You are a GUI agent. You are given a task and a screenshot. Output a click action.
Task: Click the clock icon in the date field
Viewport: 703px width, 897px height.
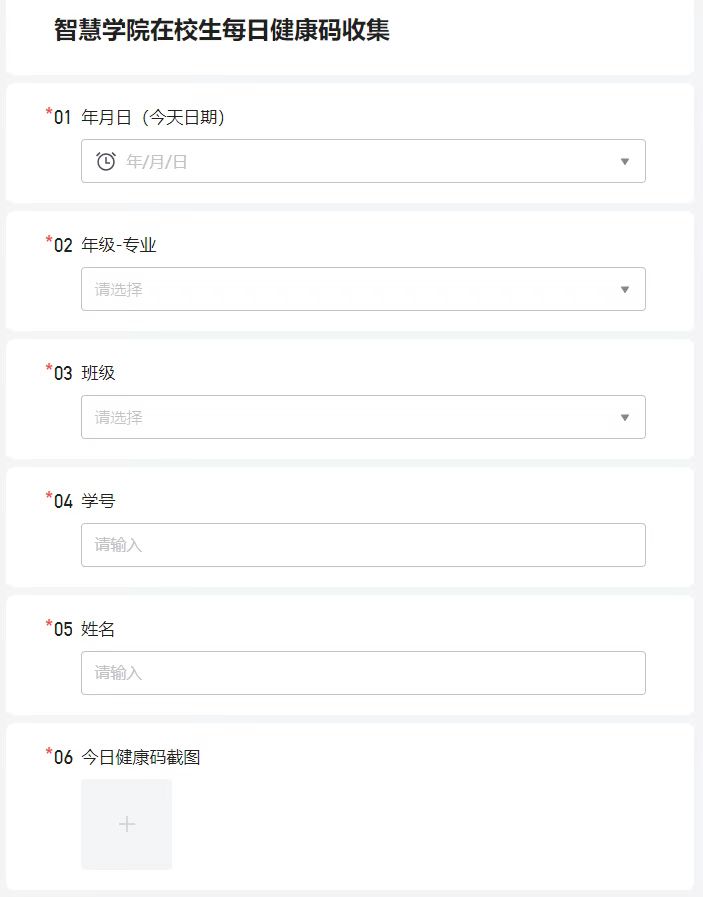coord(106,161)
